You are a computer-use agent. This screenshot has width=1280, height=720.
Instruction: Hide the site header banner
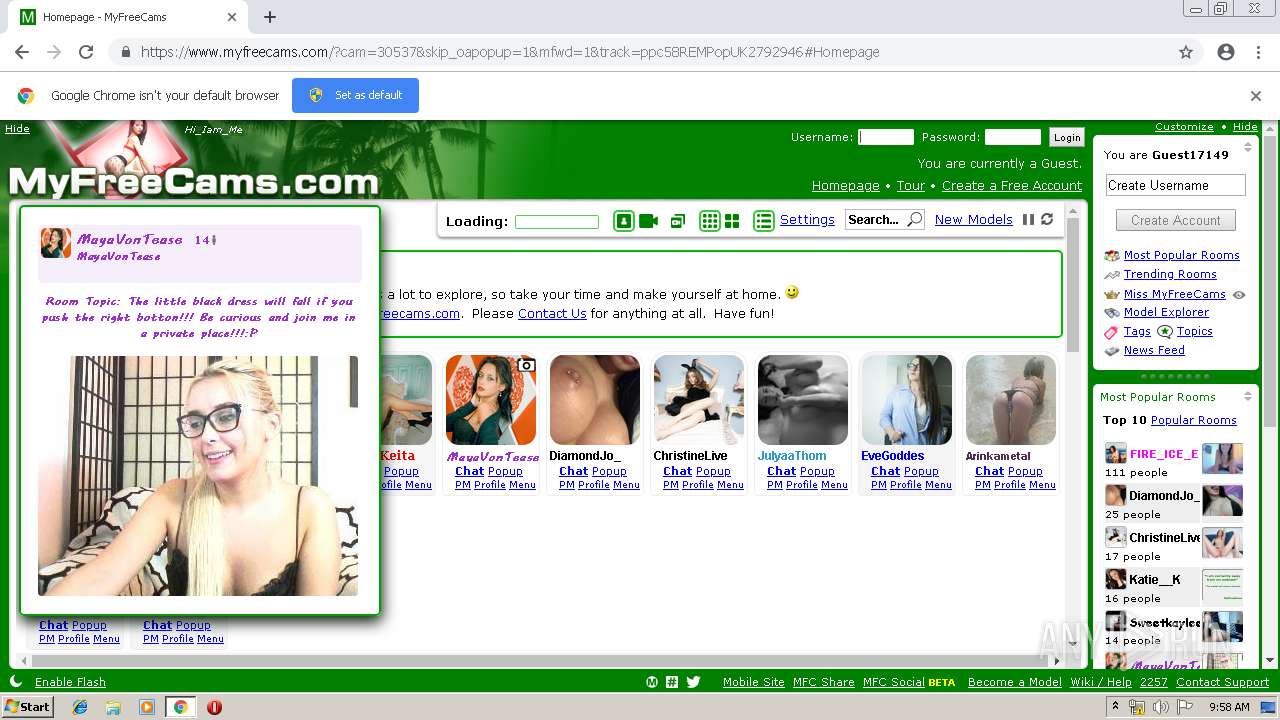click(17, 128)
